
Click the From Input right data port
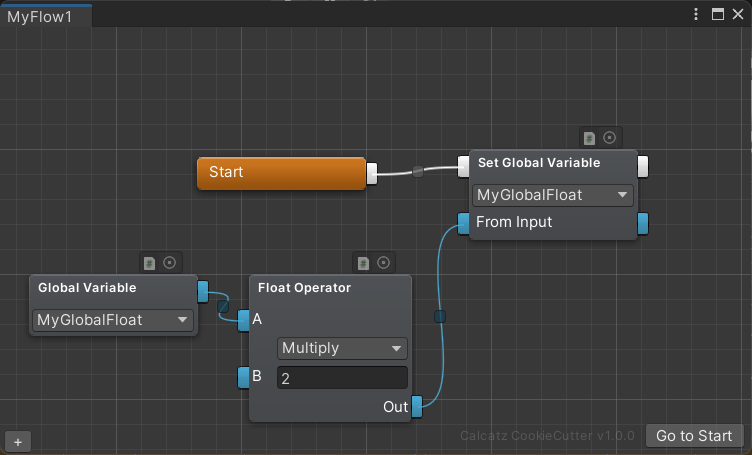(x=643, y=224)
